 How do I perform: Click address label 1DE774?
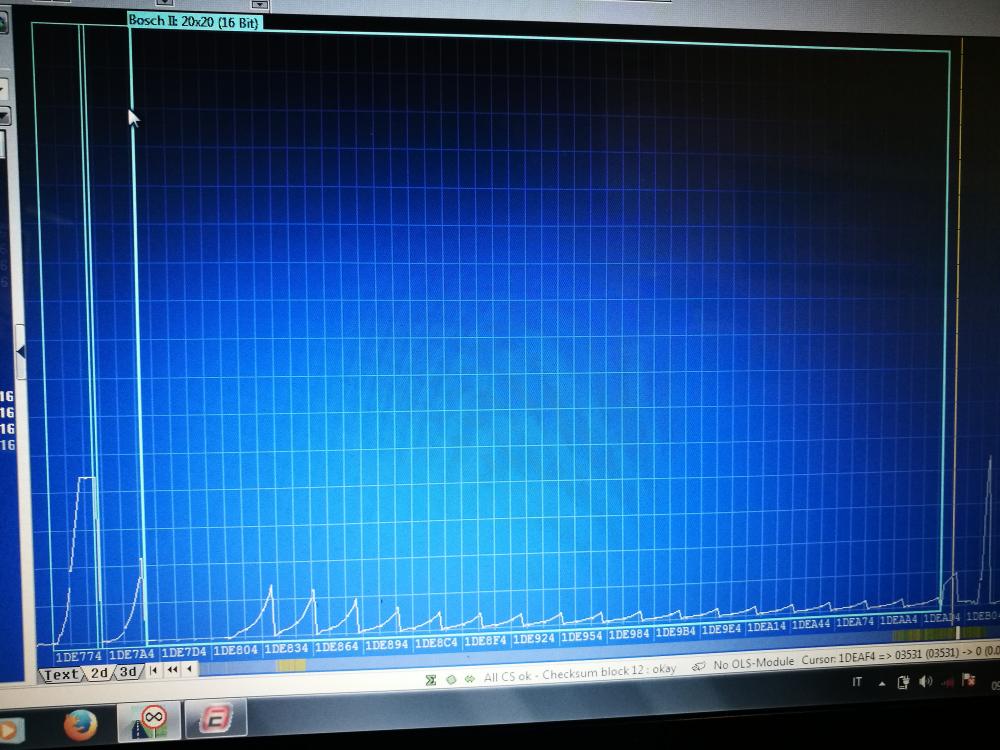[78, 656]
